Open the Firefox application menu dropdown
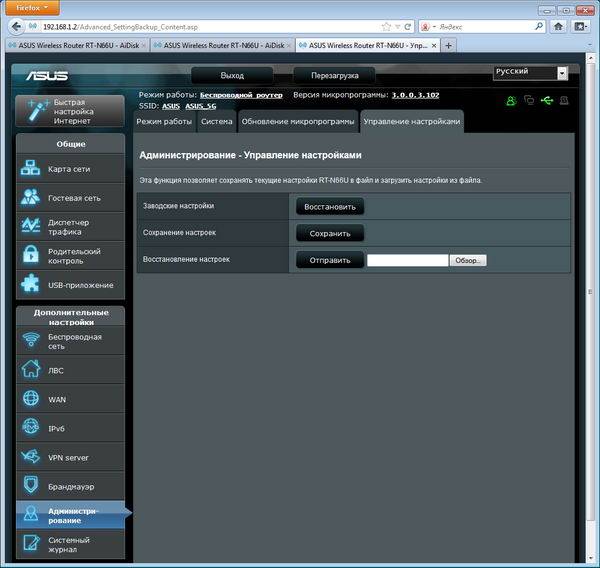The width and height of the screenshot is (600, 568). [x=33, y=8]
